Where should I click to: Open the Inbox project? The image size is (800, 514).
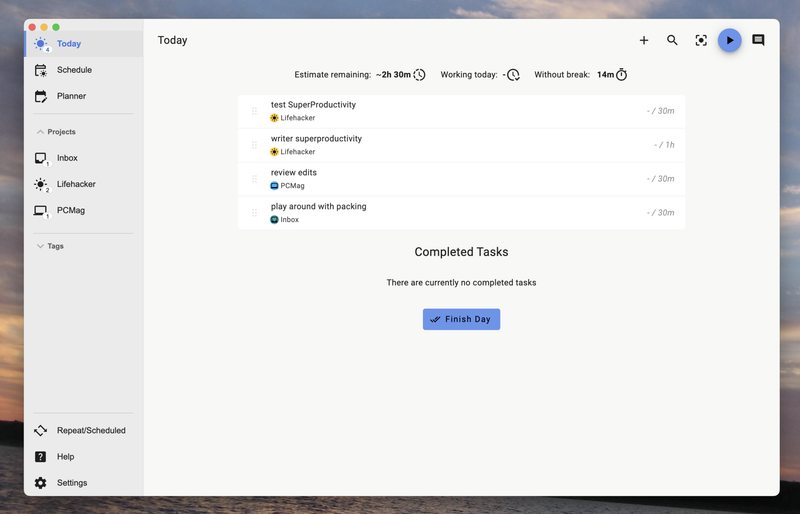pos(67,158)
